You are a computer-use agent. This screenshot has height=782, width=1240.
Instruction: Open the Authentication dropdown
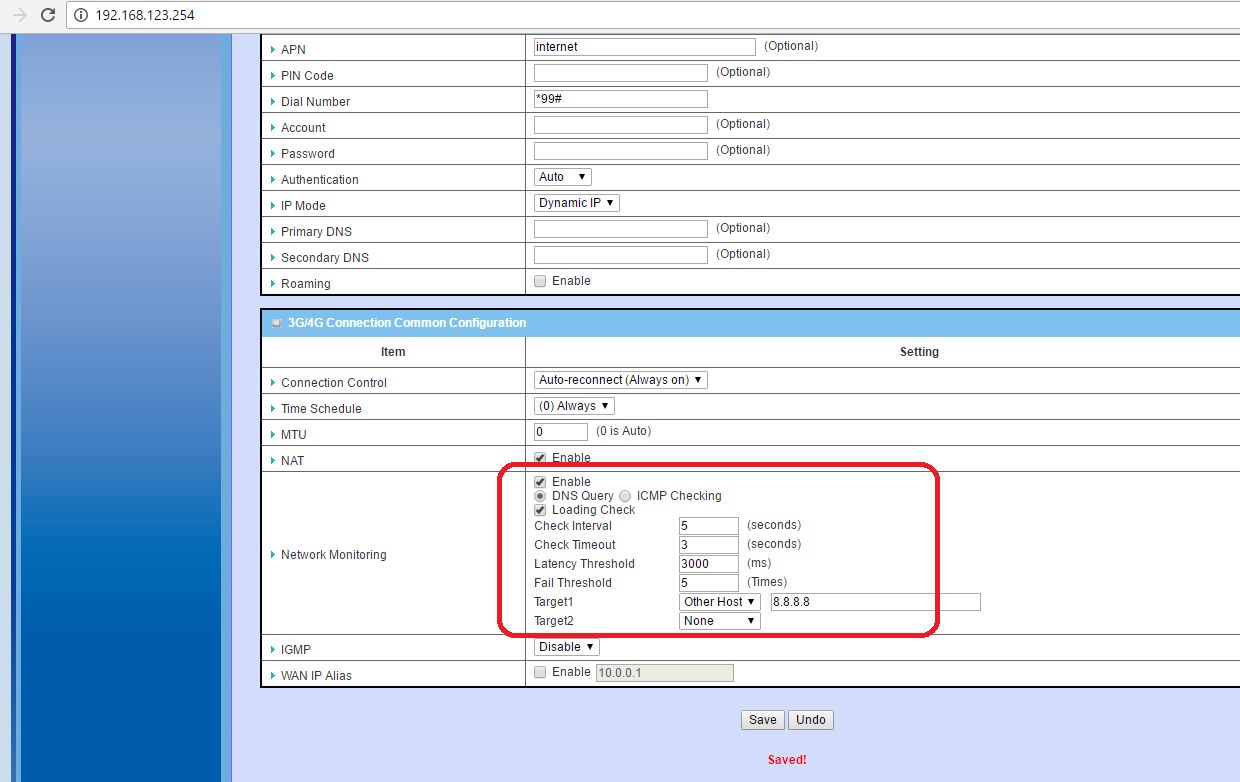click(x=563, y=177)
